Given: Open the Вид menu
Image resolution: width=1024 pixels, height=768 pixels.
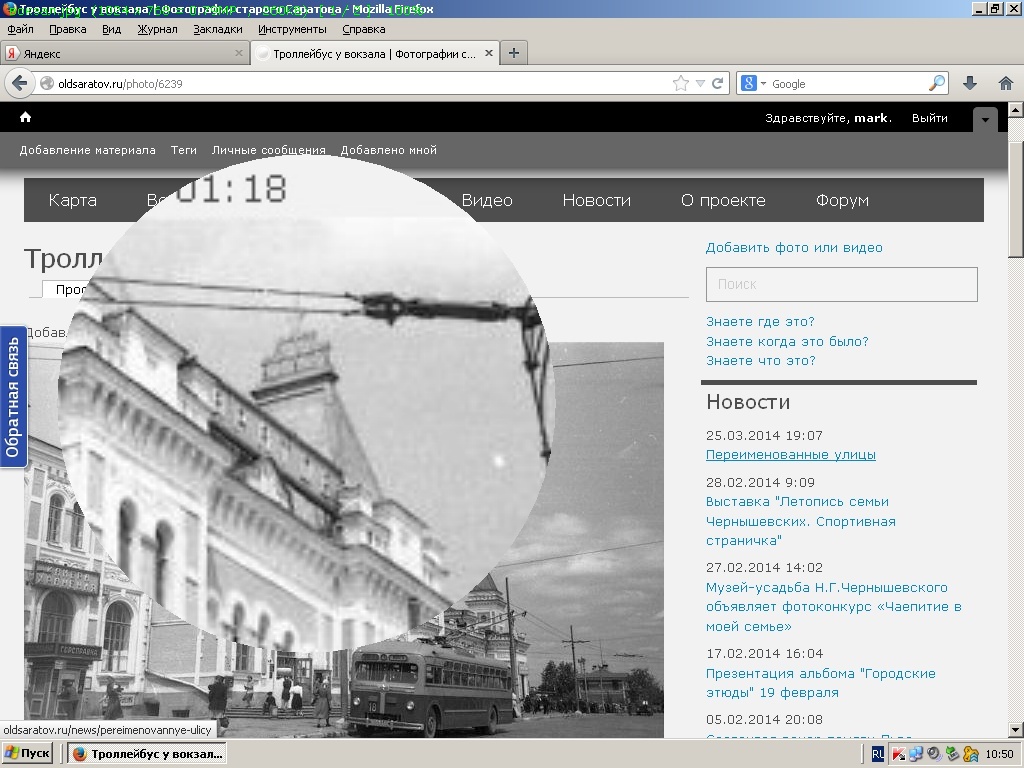Looking at the screenshot, I should tap(112, 29).
